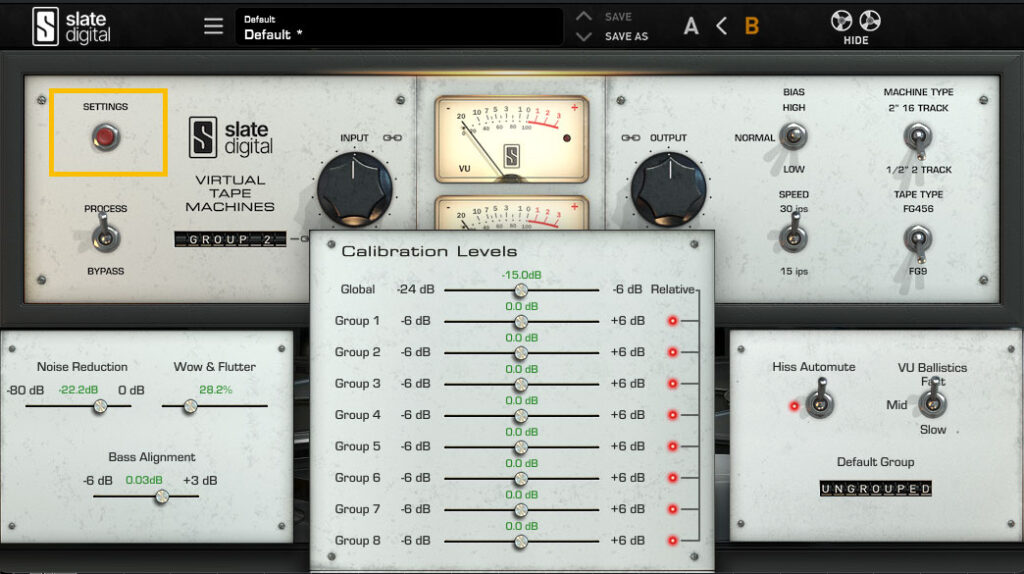
Task: Click the input link chain icon
Action: click(x=392, y=138)
